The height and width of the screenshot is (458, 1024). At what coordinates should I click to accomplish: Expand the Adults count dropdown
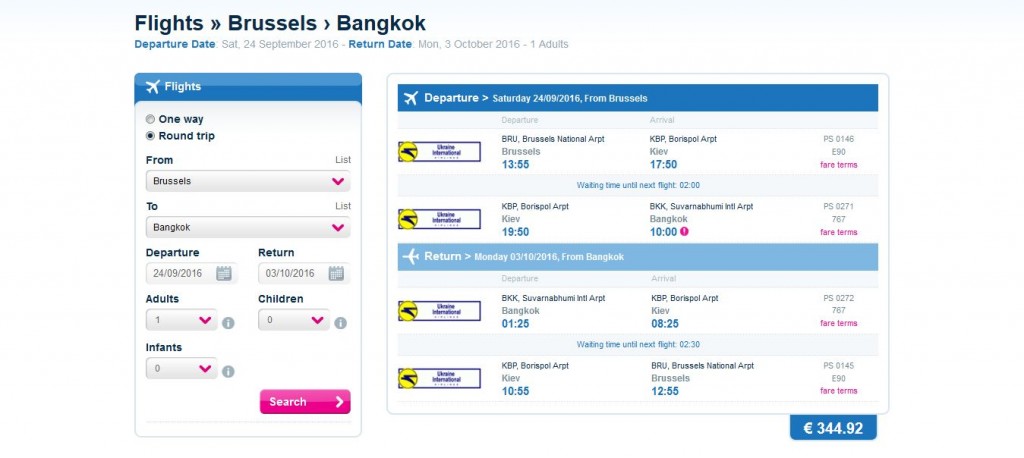click(x=181, y=321)
